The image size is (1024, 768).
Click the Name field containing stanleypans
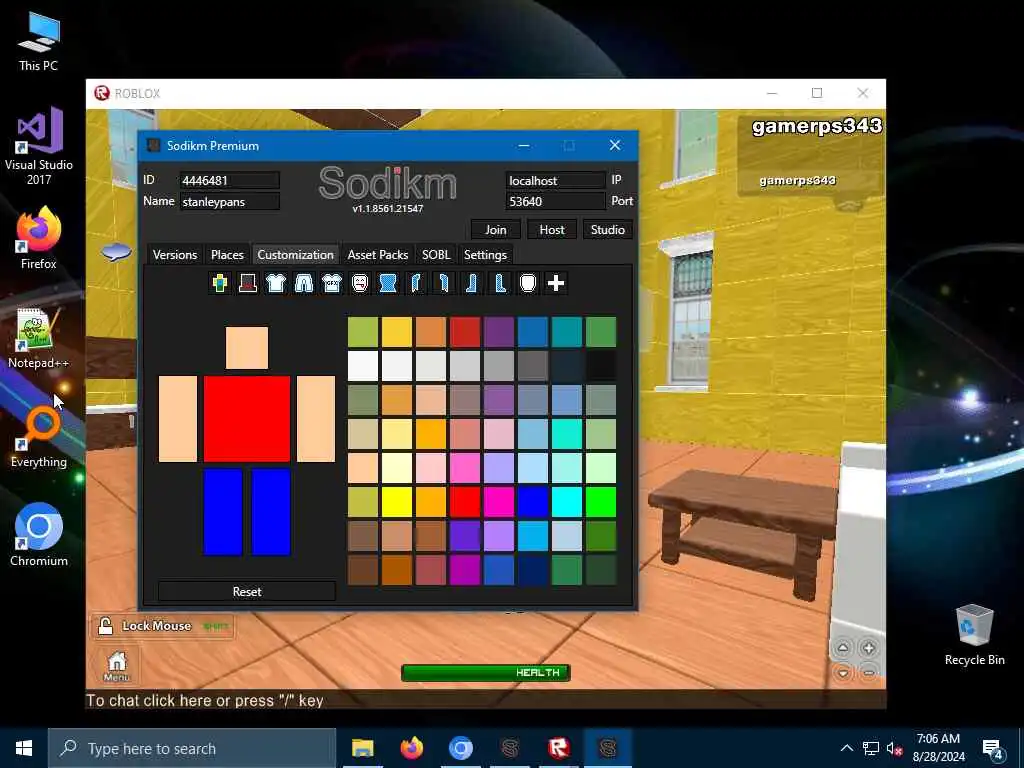tap(229, 201)
